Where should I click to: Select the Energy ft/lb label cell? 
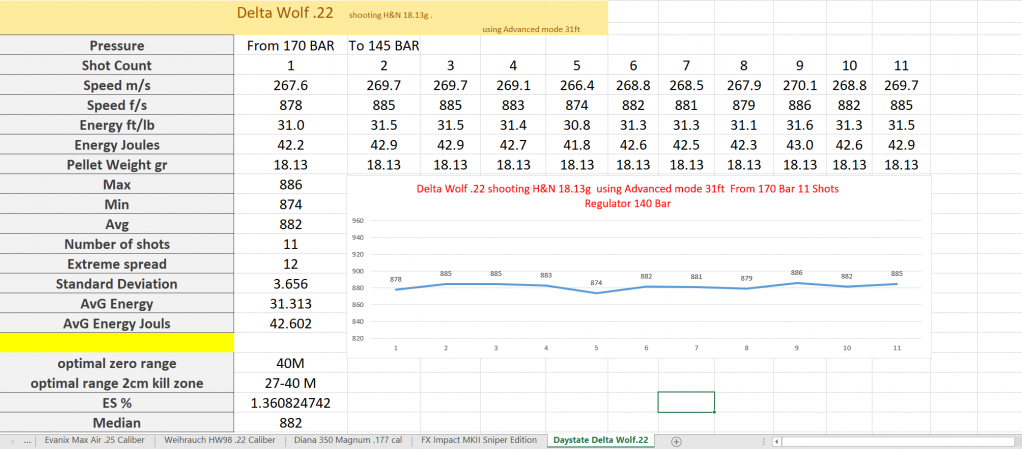coord(117,125)
